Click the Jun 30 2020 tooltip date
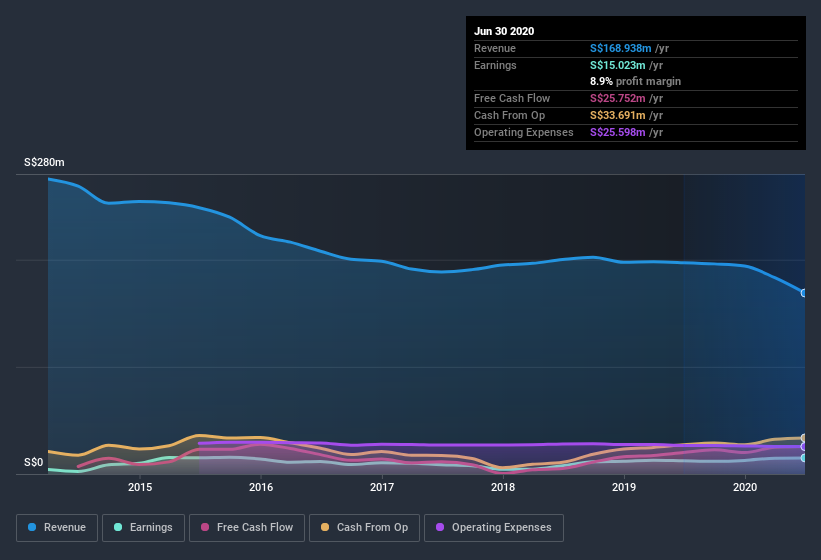This screenshot has height=560, width=821. coord(504,31)
